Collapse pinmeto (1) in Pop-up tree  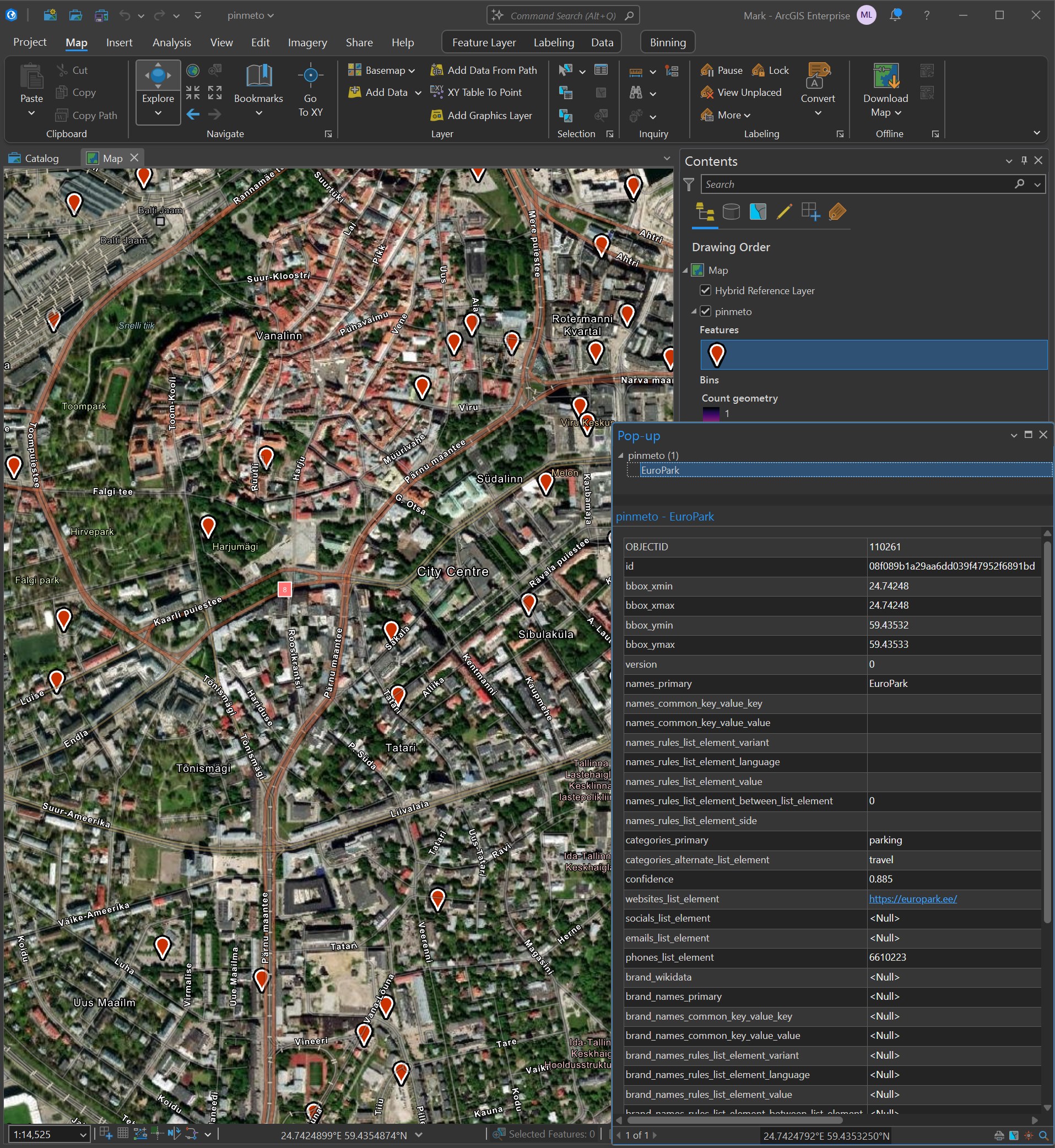(621, 456)
